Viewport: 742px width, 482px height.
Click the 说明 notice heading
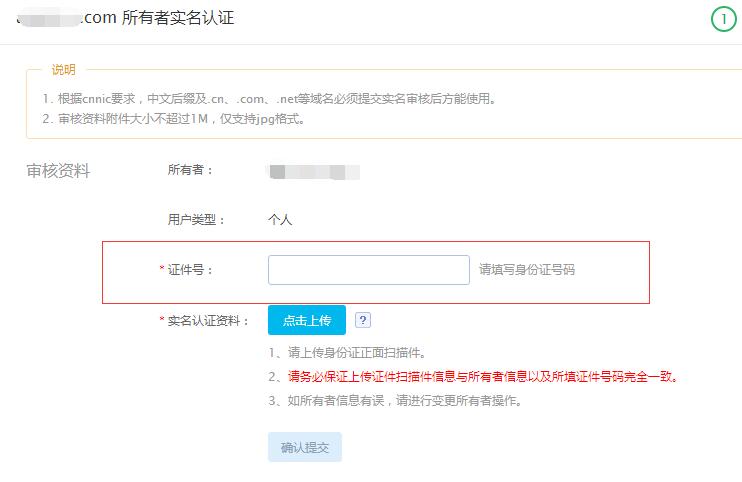[x=63, y=69]
